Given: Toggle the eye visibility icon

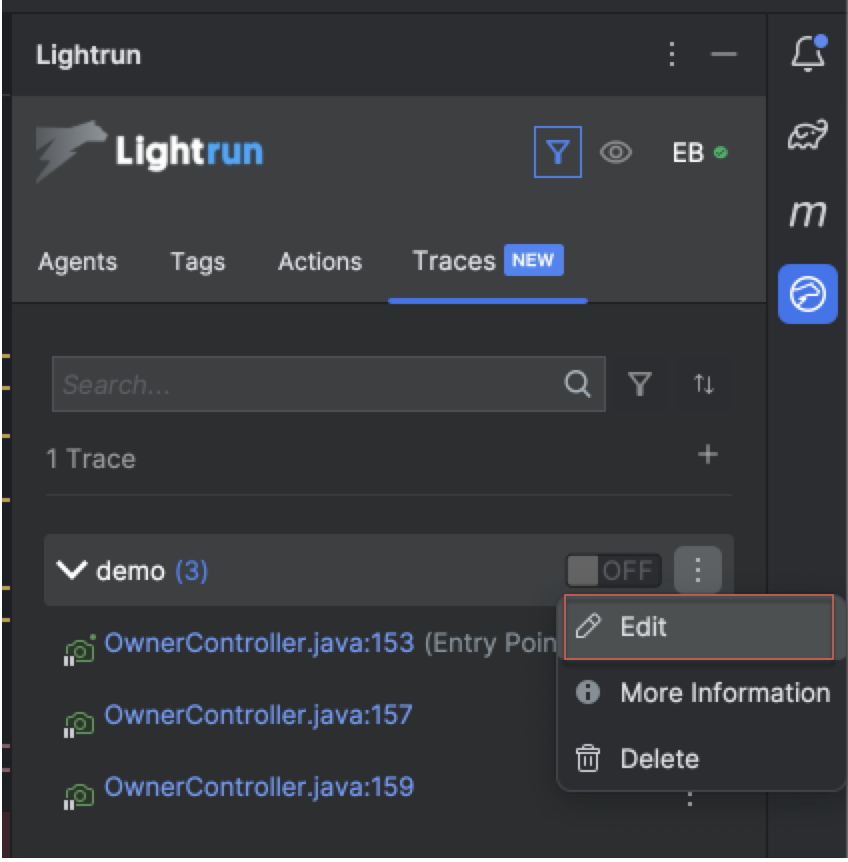Looking at the screenshot, I should coord(616,153).
